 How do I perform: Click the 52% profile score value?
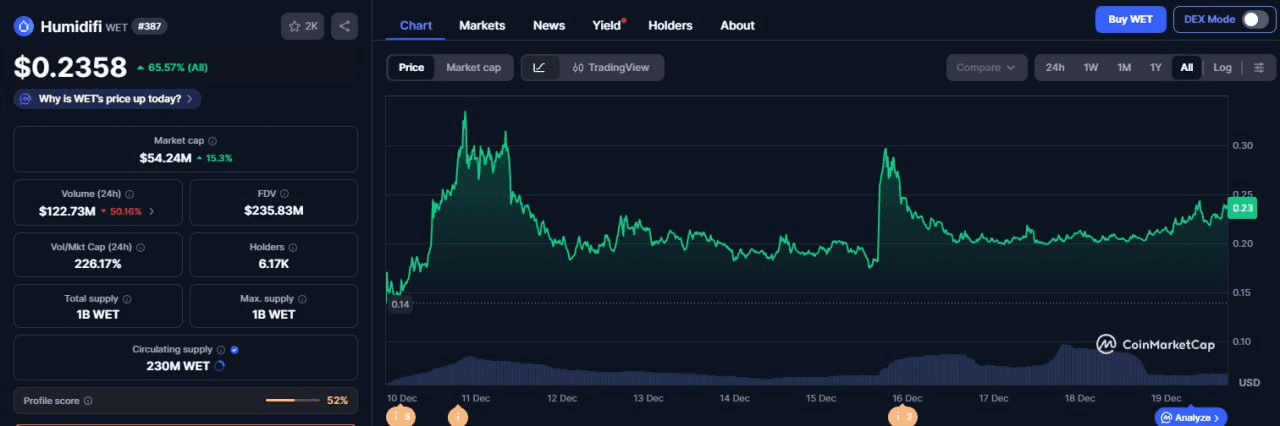pyautogui.click(x=337, y=401)
